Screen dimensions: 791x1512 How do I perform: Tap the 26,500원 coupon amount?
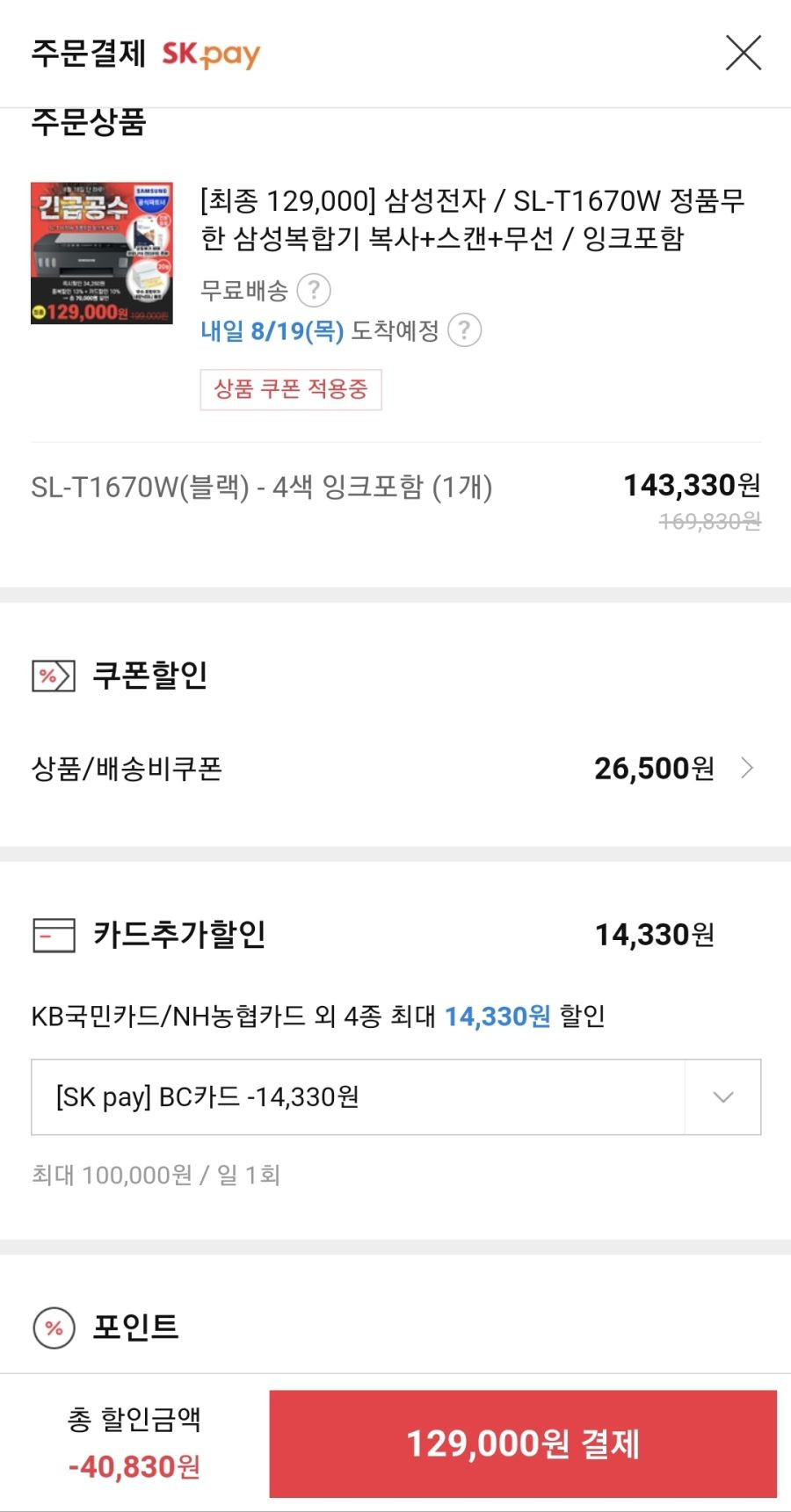point(654,768)
